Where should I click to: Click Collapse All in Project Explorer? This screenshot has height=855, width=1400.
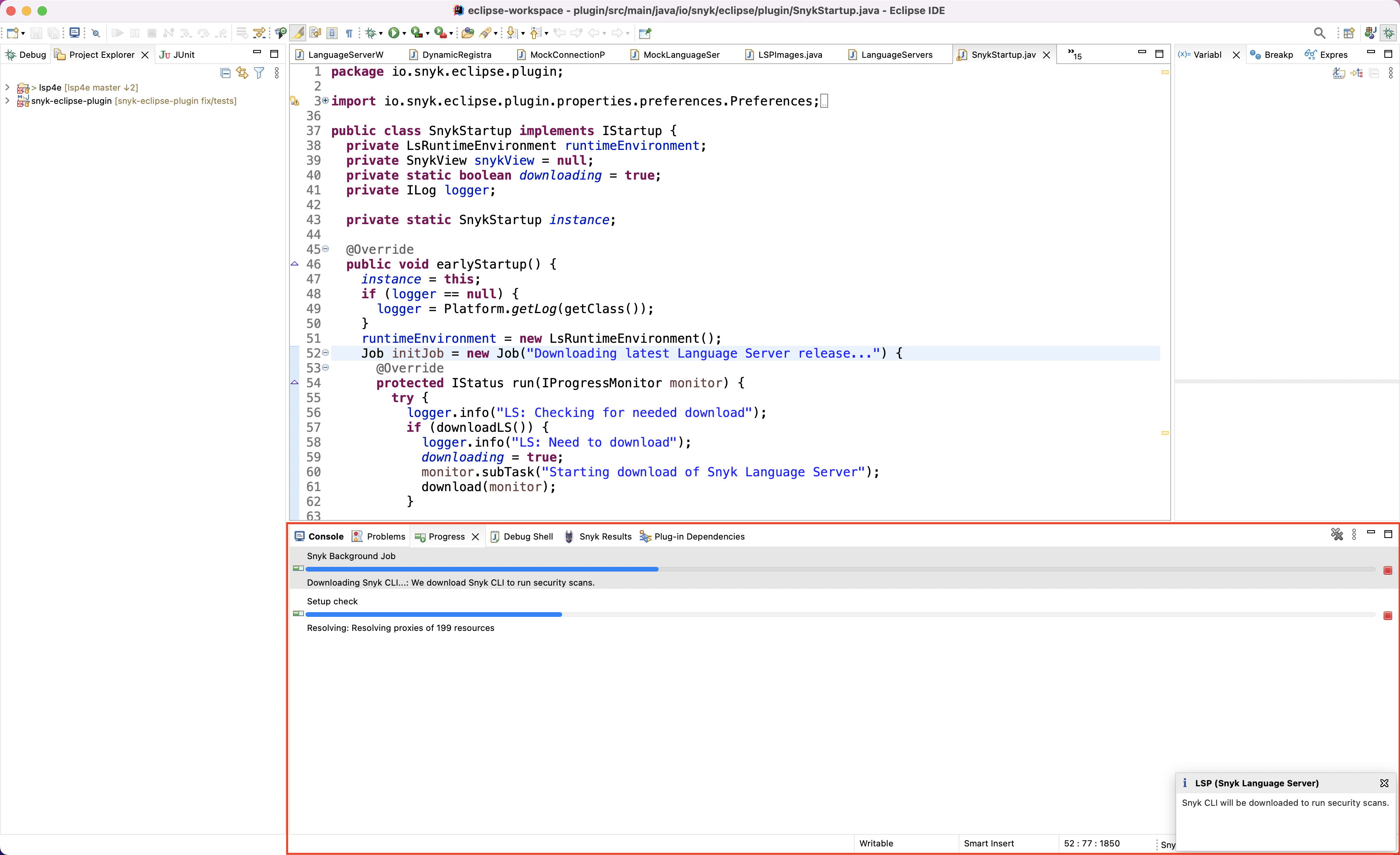[225, 73]
